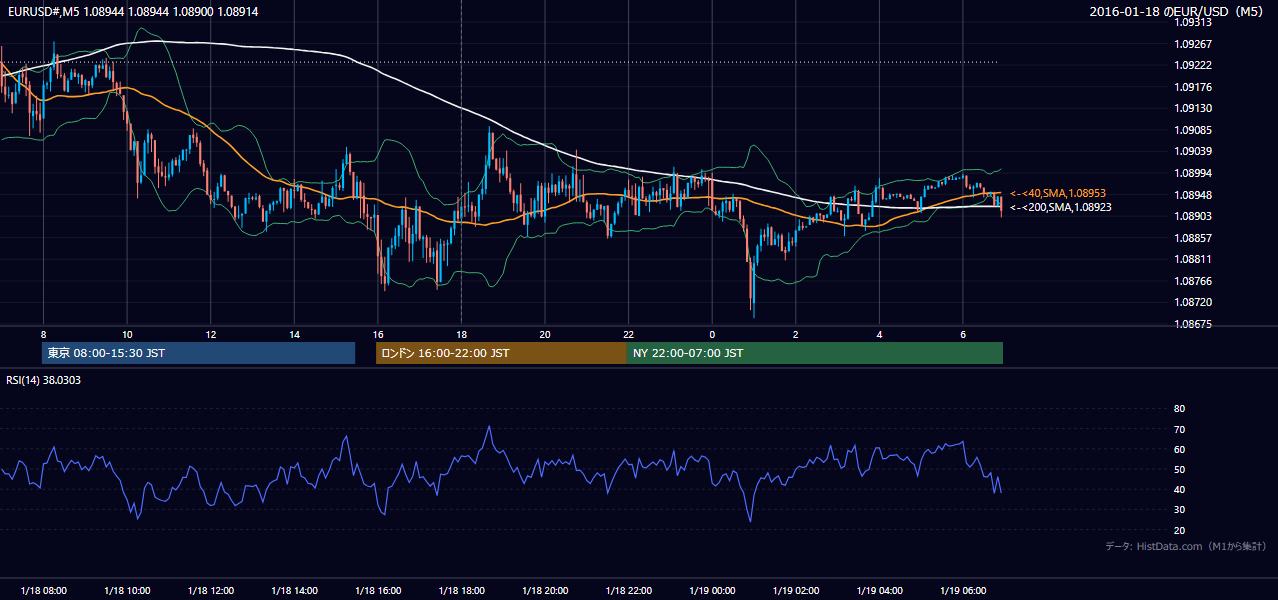Click the time axis label 1/18 22:00
The height and width of the screenshot is (600, 1278).
pos(628,591)
